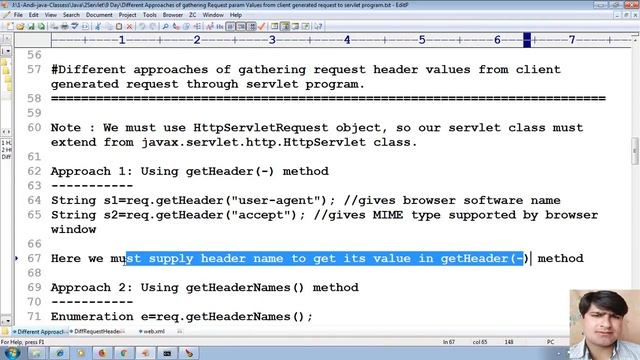The width and height of the screenshot is (640, 360).
Task: Open the Edit menu
Action: pos(33,15)
